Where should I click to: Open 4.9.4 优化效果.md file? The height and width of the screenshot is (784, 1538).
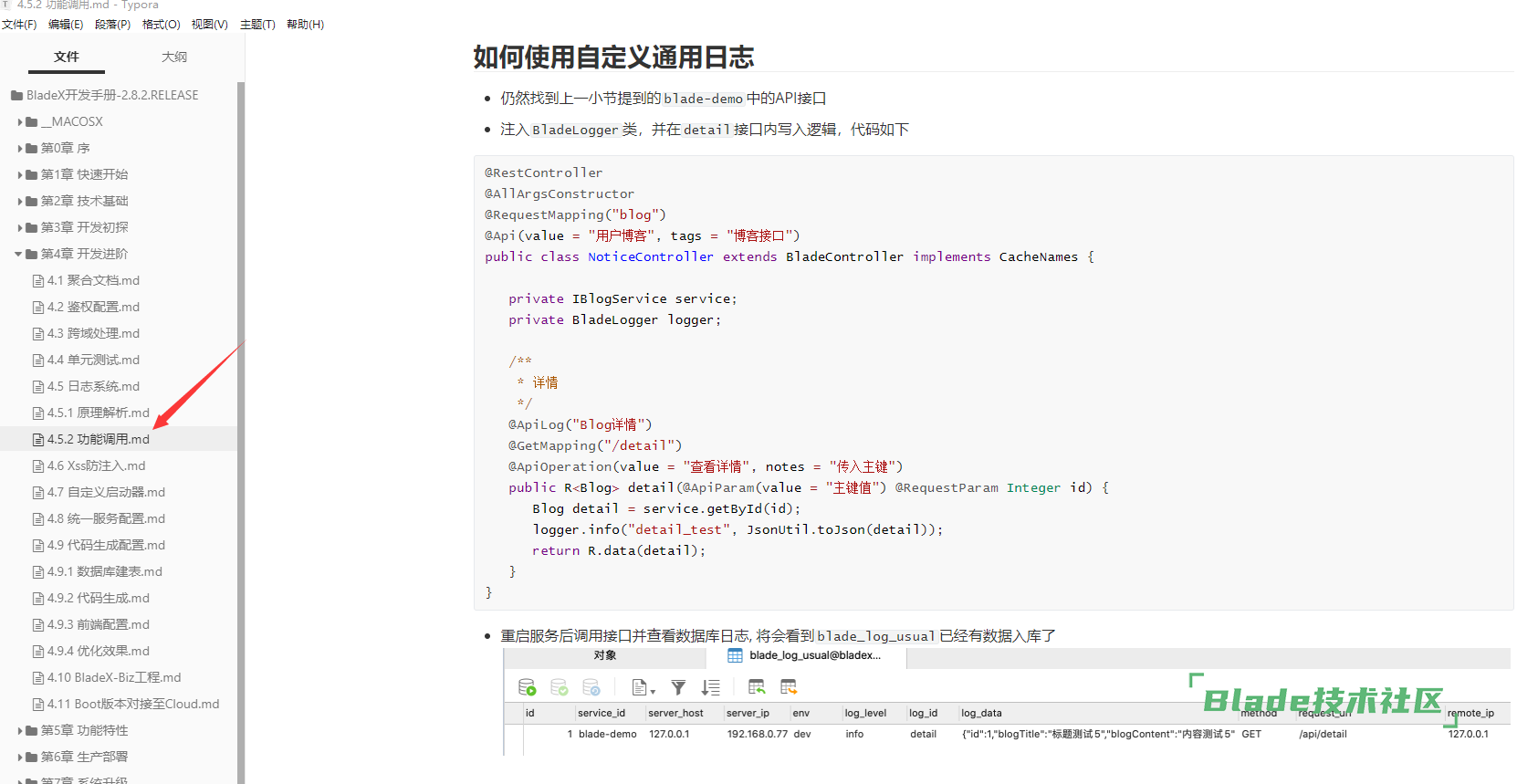click(x=99, y=652)
